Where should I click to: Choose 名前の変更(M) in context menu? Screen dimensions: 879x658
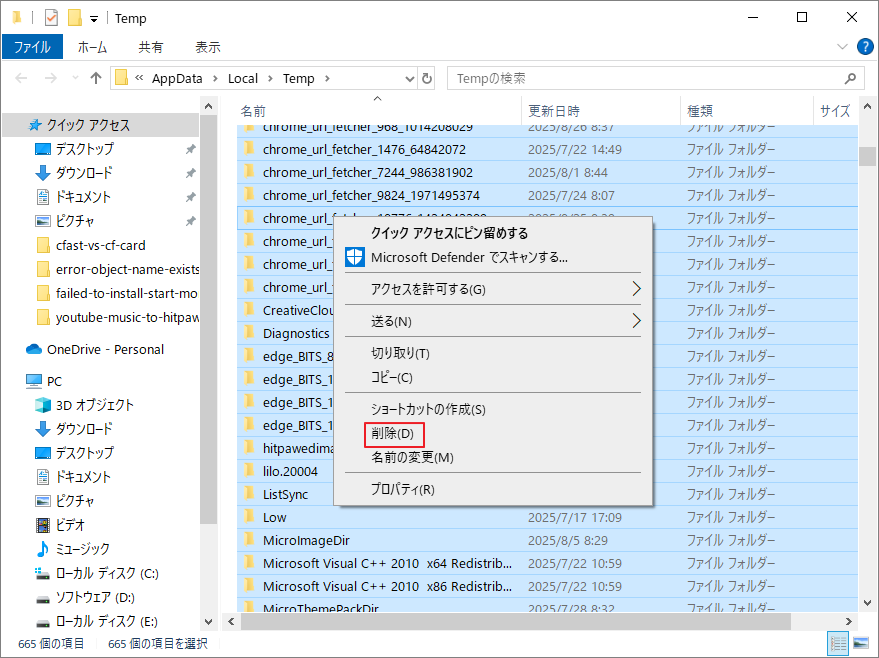(493, 458)
